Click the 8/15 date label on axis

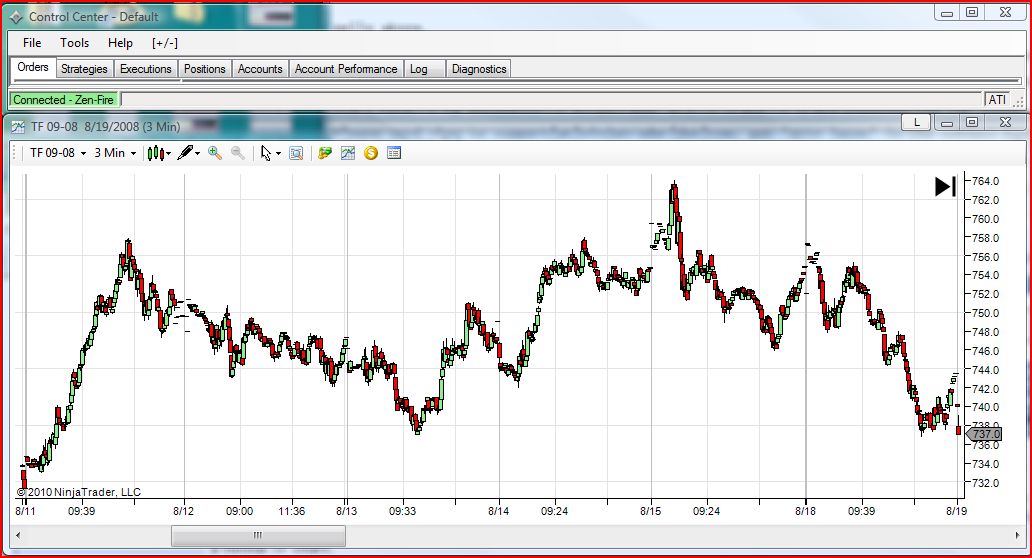click(650, 511)
